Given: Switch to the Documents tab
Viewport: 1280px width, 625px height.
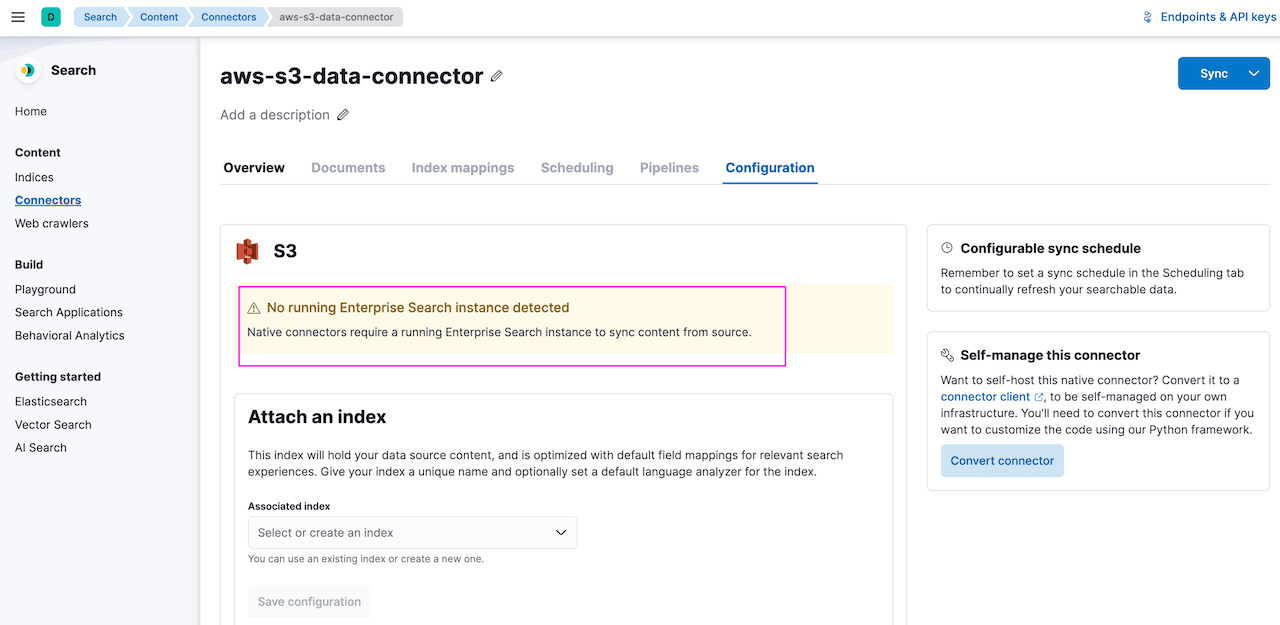Looking at the screenshot, I should pyautogui.click(x=348, y=167).
